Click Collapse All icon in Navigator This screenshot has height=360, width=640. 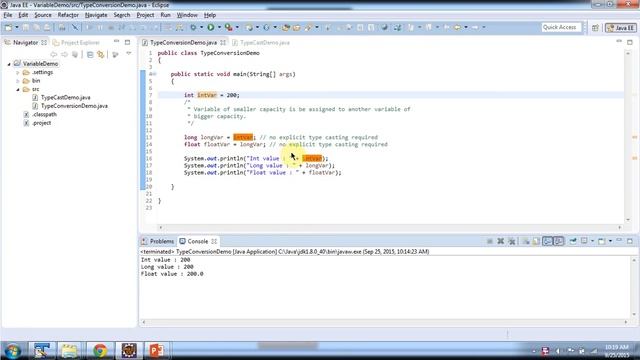coord(90,54)
